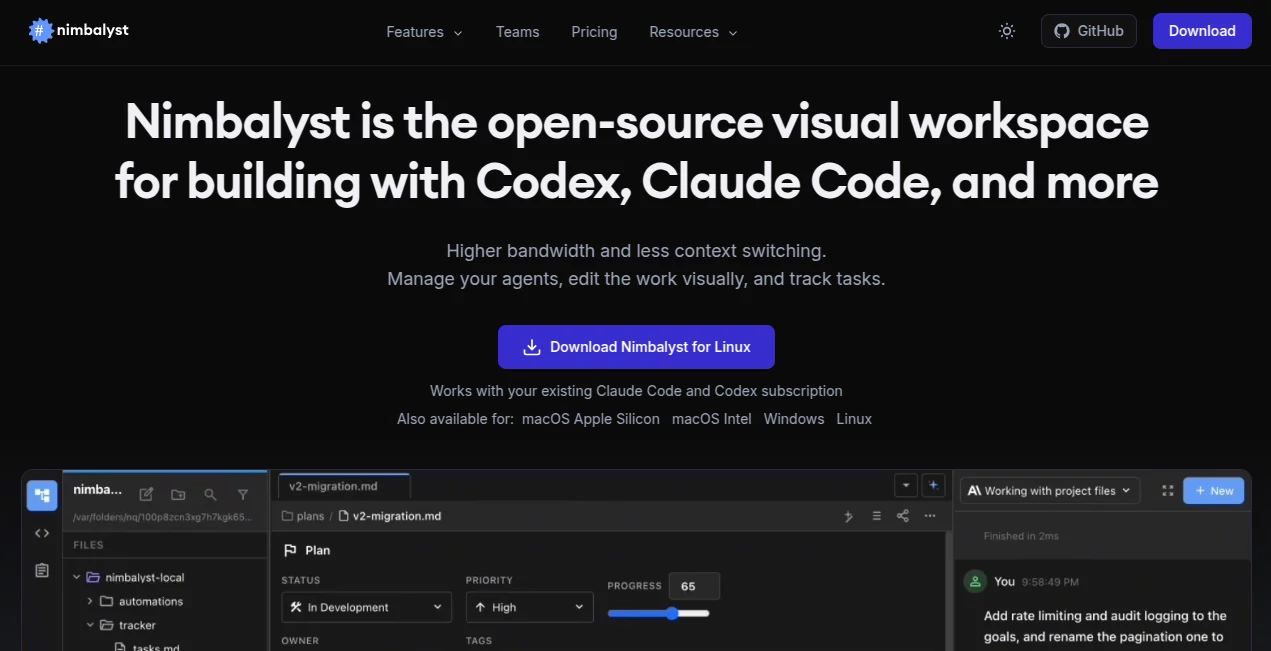Click the New session button
1271x651 pixels.
pyautogui.click(x=1213, y=491)
